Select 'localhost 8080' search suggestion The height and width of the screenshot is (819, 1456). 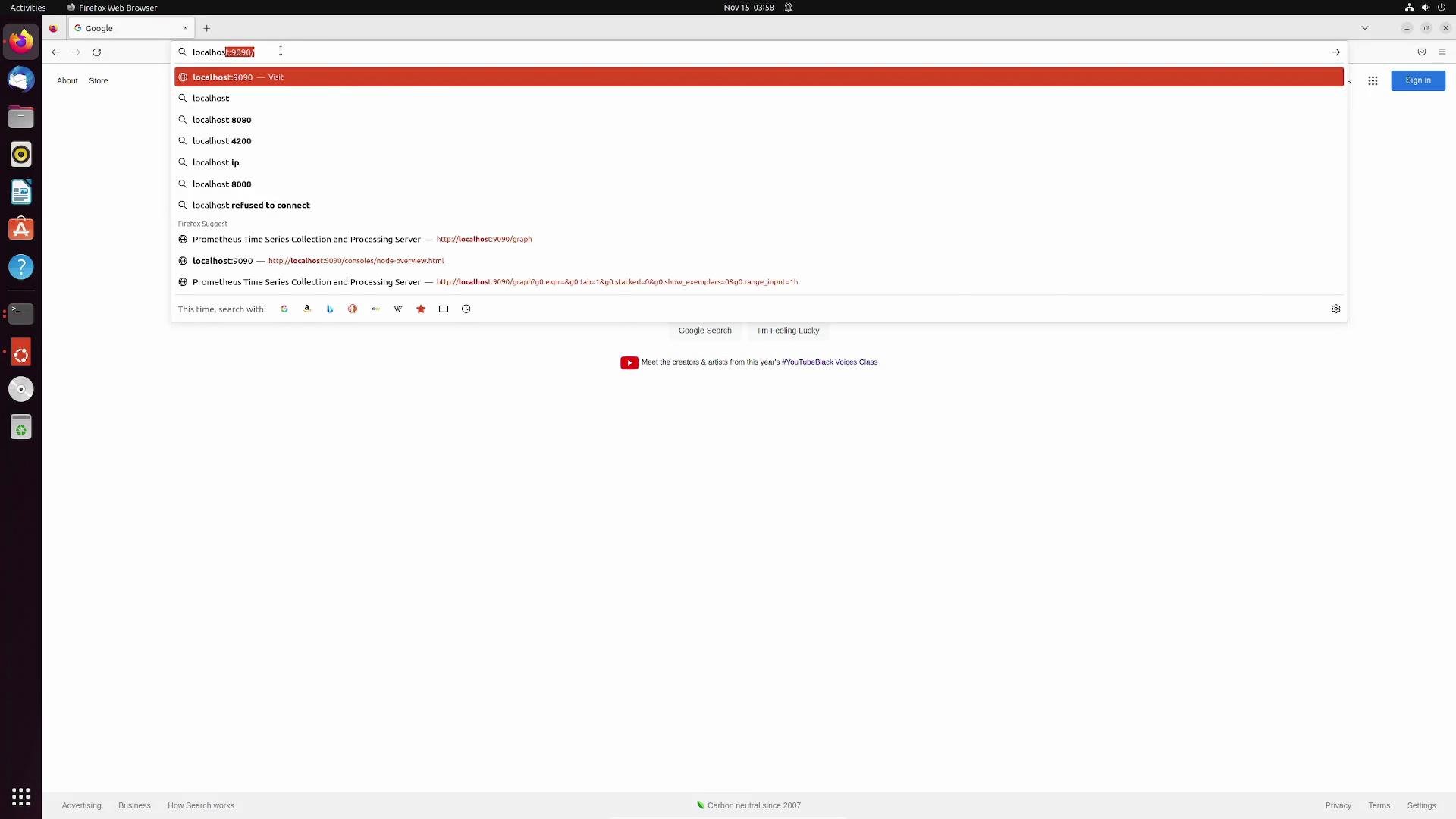(759, 120)
